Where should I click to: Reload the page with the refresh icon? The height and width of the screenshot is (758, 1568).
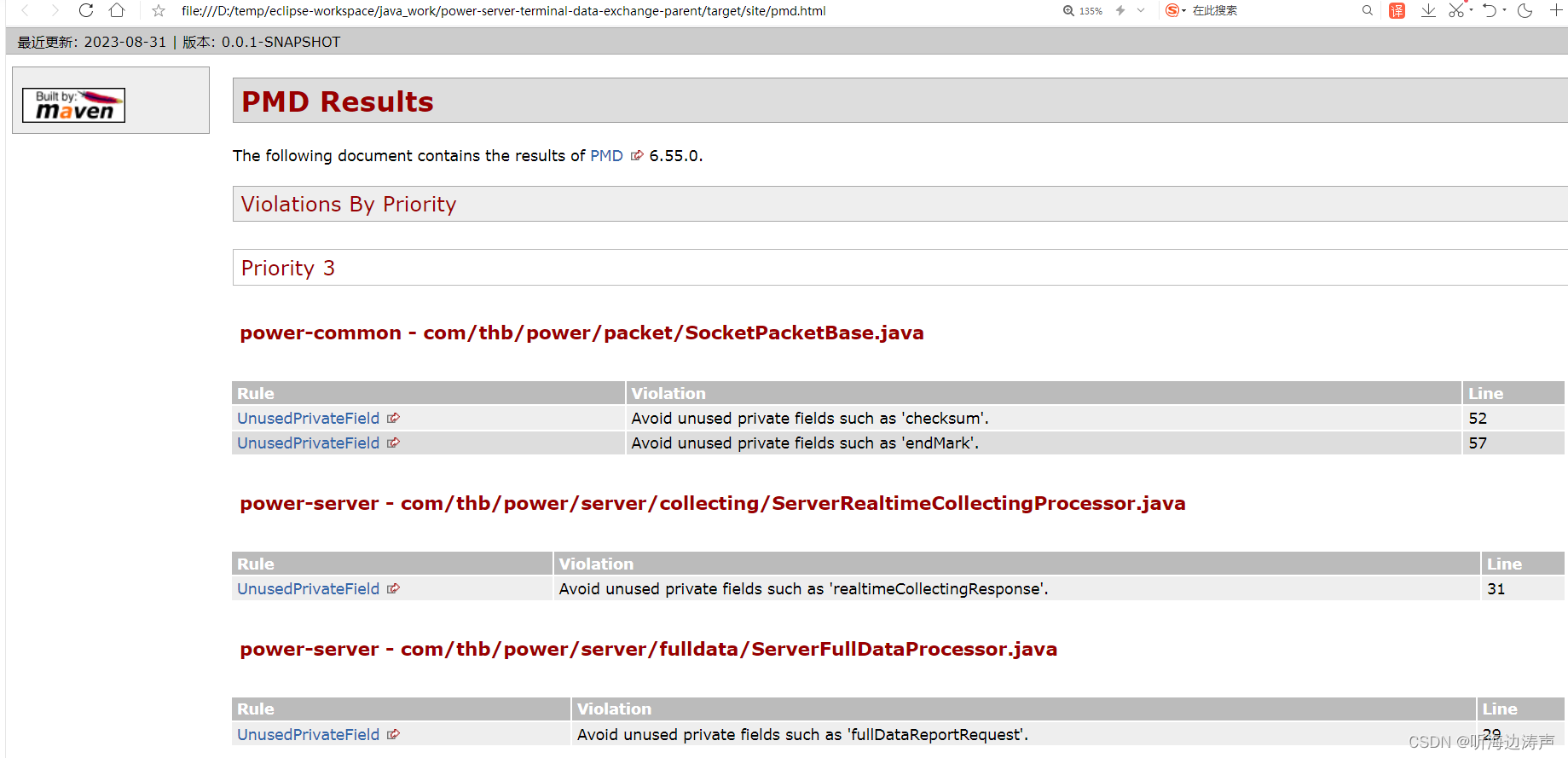[x=86, y=10]
